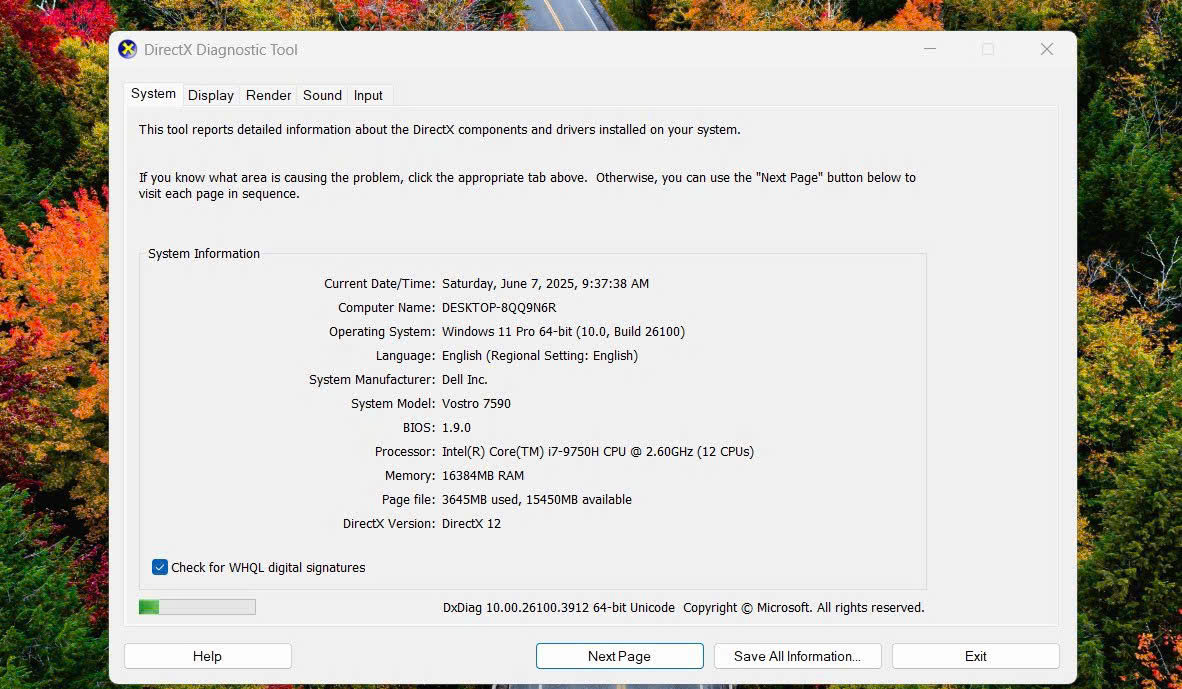Image resolution: width=1182 pixels, height=689 pixels.
Task: Click the BIOS version 1.9.0
Action: (456, 427)
